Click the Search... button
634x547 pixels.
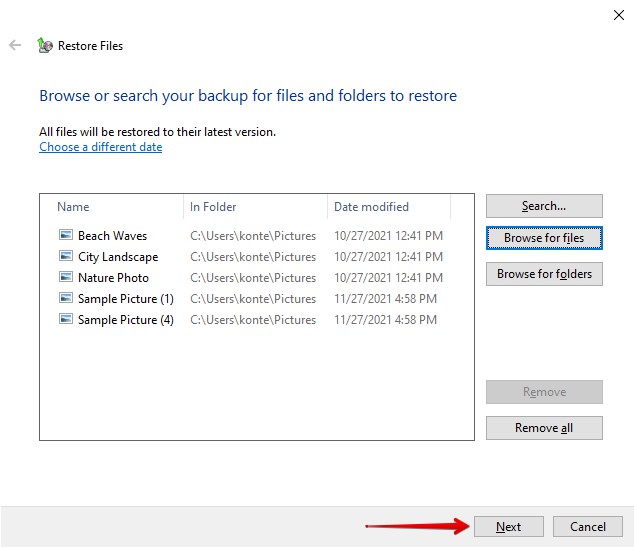(x=544, y=206)
